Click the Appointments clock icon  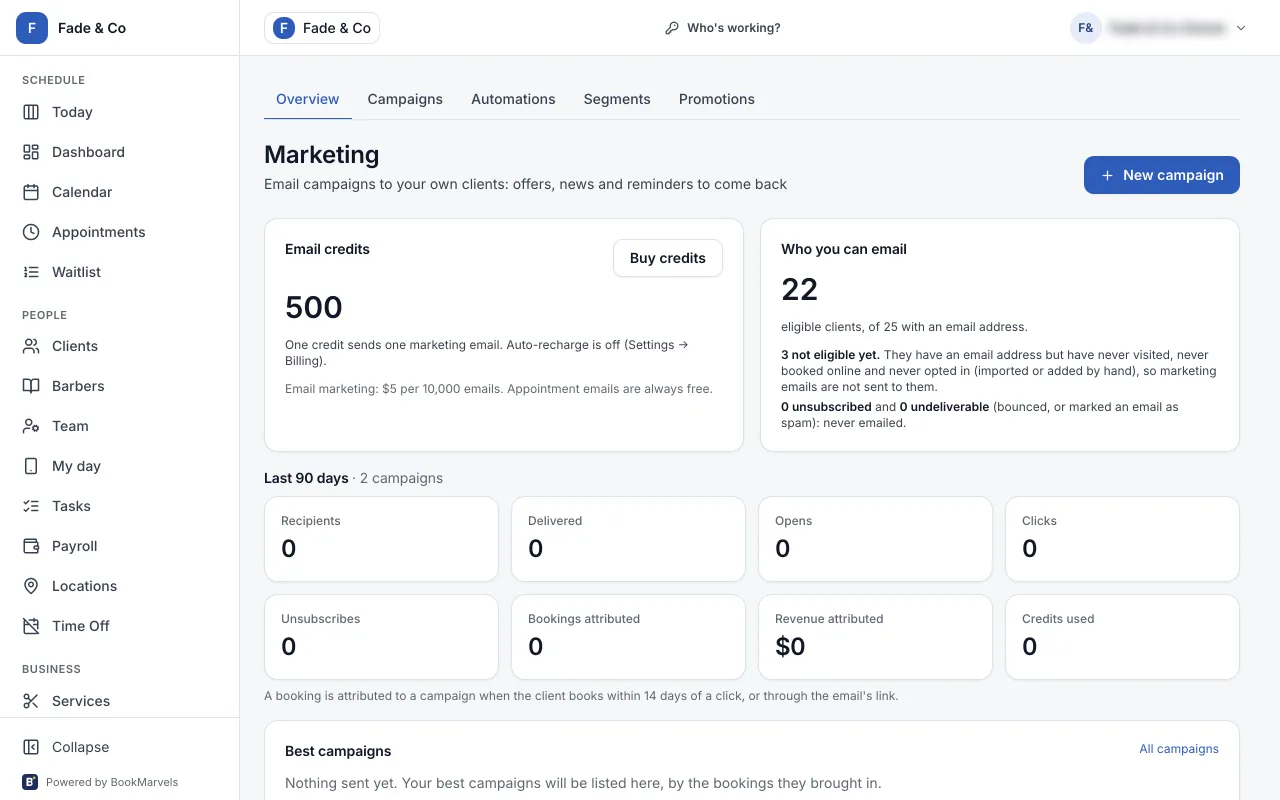coord(31,232)
